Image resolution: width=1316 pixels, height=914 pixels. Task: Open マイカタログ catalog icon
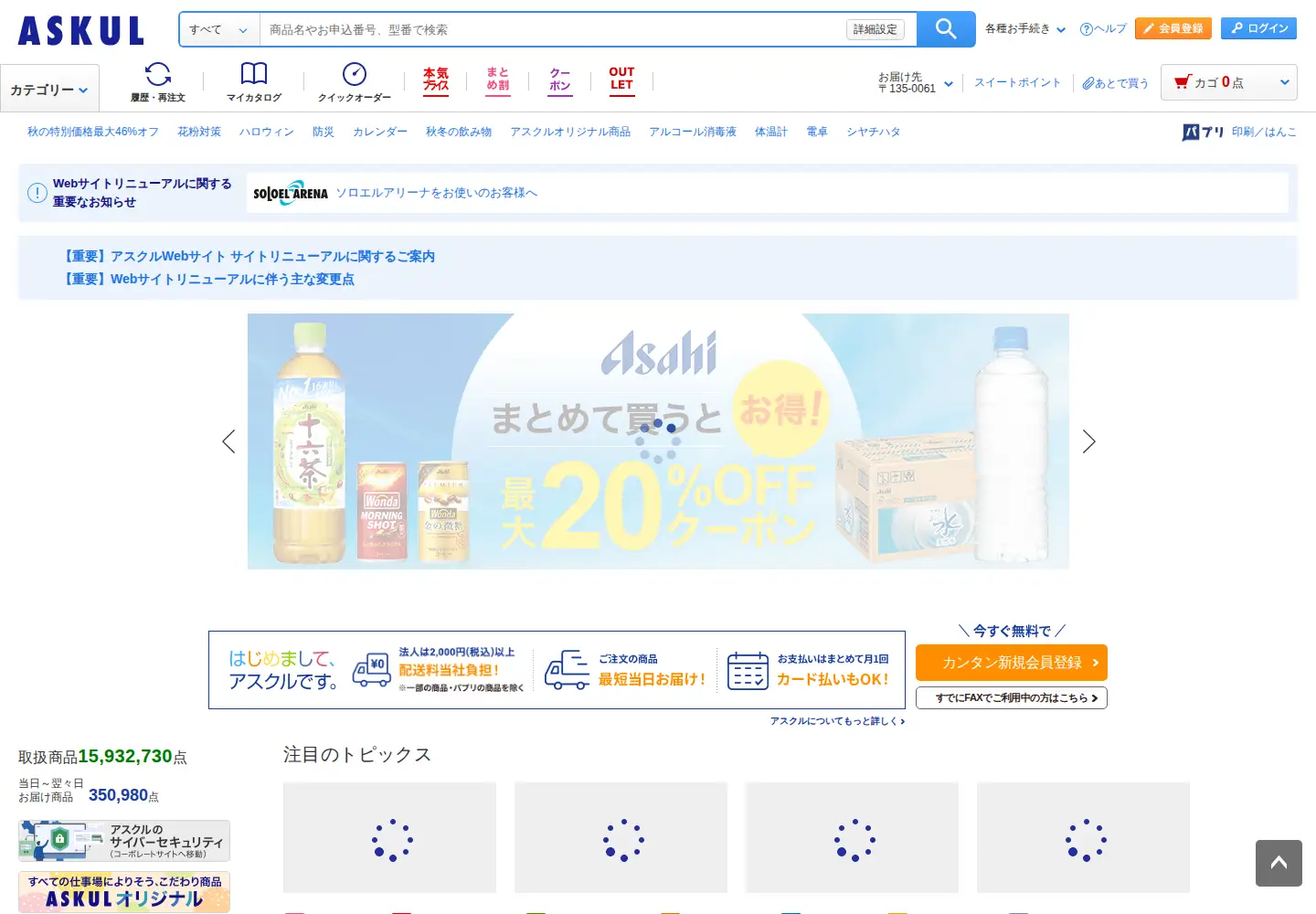coord(254,82)
